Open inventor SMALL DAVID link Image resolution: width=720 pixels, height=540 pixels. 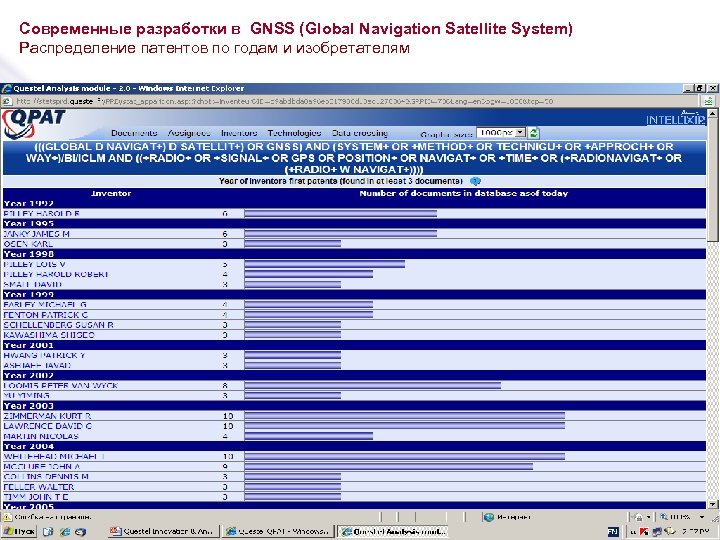(x=33, y=284)
